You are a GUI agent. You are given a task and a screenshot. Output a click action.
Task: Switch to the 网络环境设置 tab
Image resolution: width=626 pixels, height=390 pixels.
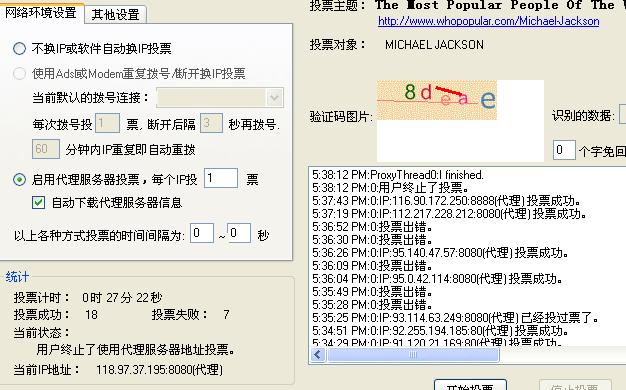click(41, 13)
